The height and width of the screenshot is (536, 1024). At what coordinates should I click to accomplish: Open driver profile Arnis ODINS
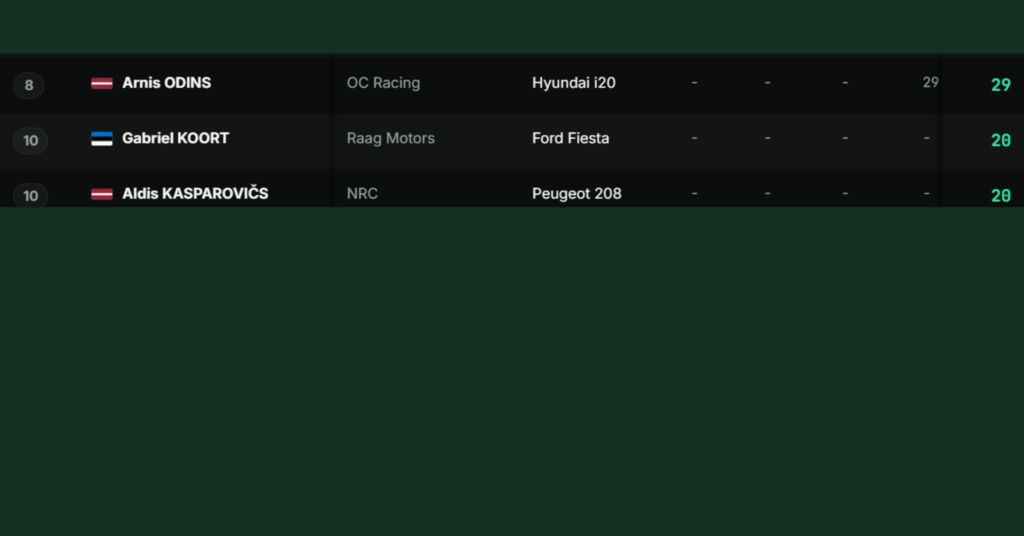pos(167,83)
